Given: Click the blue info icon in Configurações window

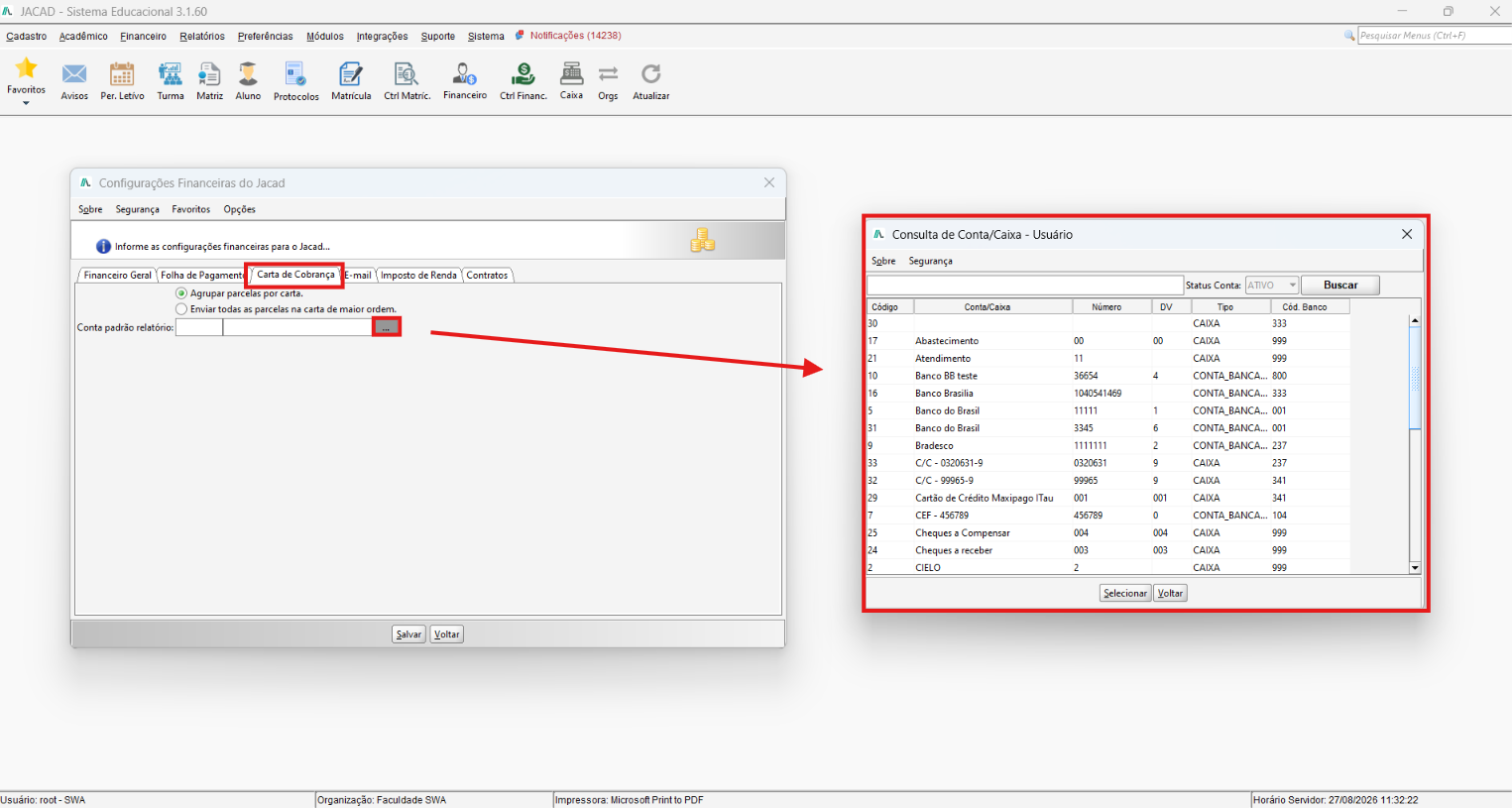Looking at the screenshot, I should (x=103, y=246).
